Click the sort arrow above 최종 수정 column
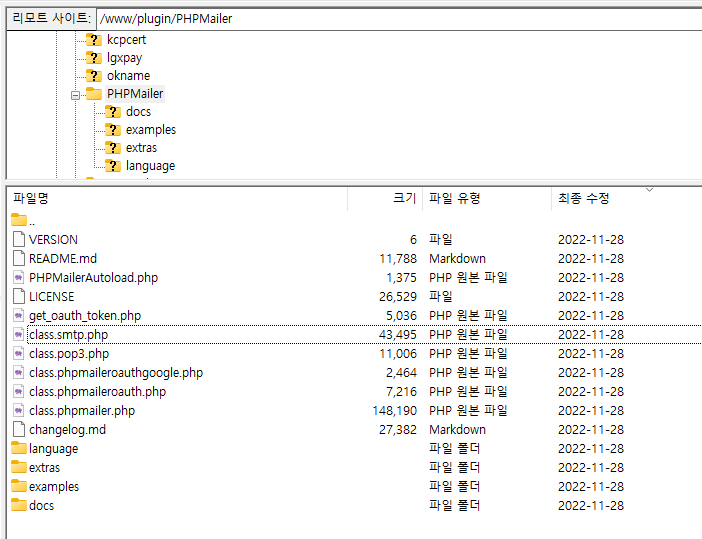The image size is (702, 539). click(649, 190)
